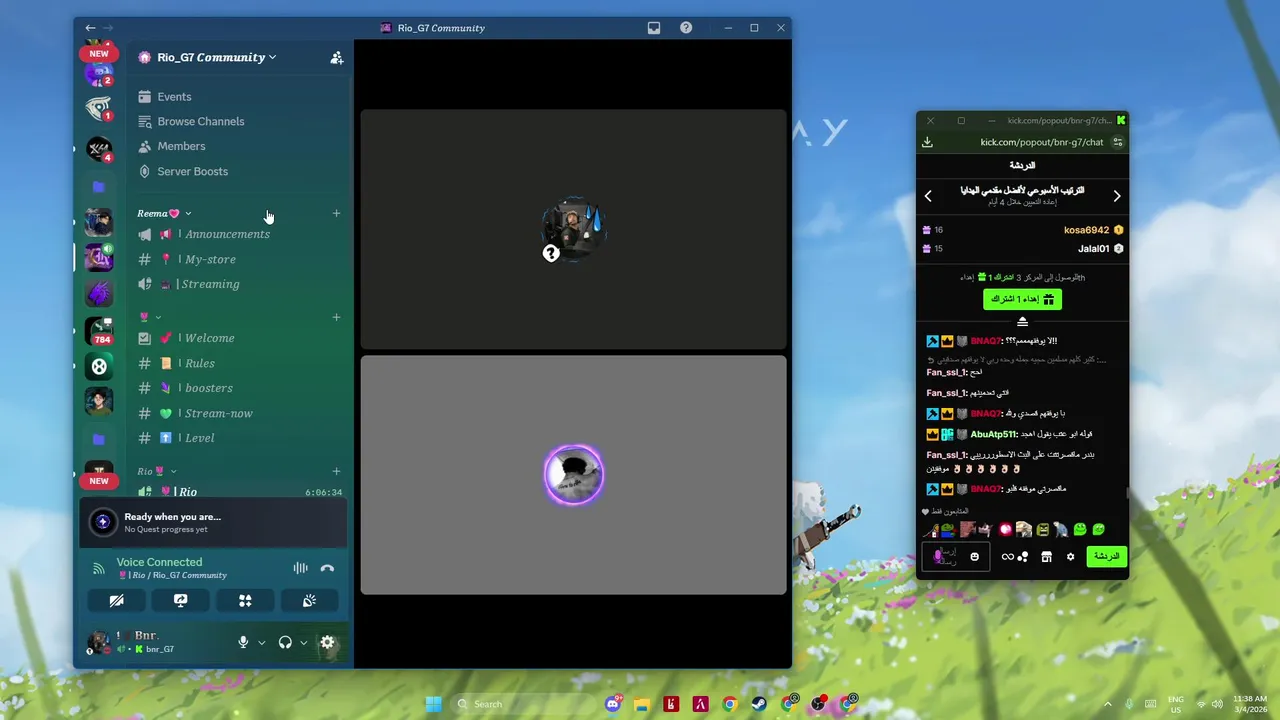The width and height of the screenshot is (1280, 720).
Task: Collapse the Rio channel category
Action: click(x=157, y=471)
